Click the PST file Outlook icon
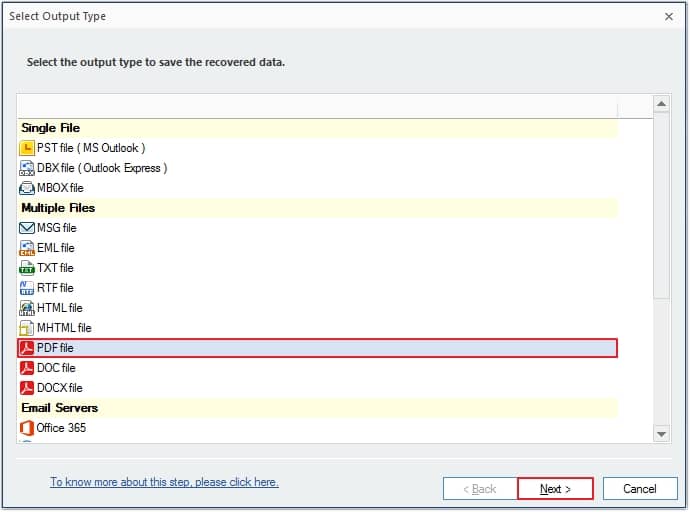690x512 pixels. [x=27, y=148]
